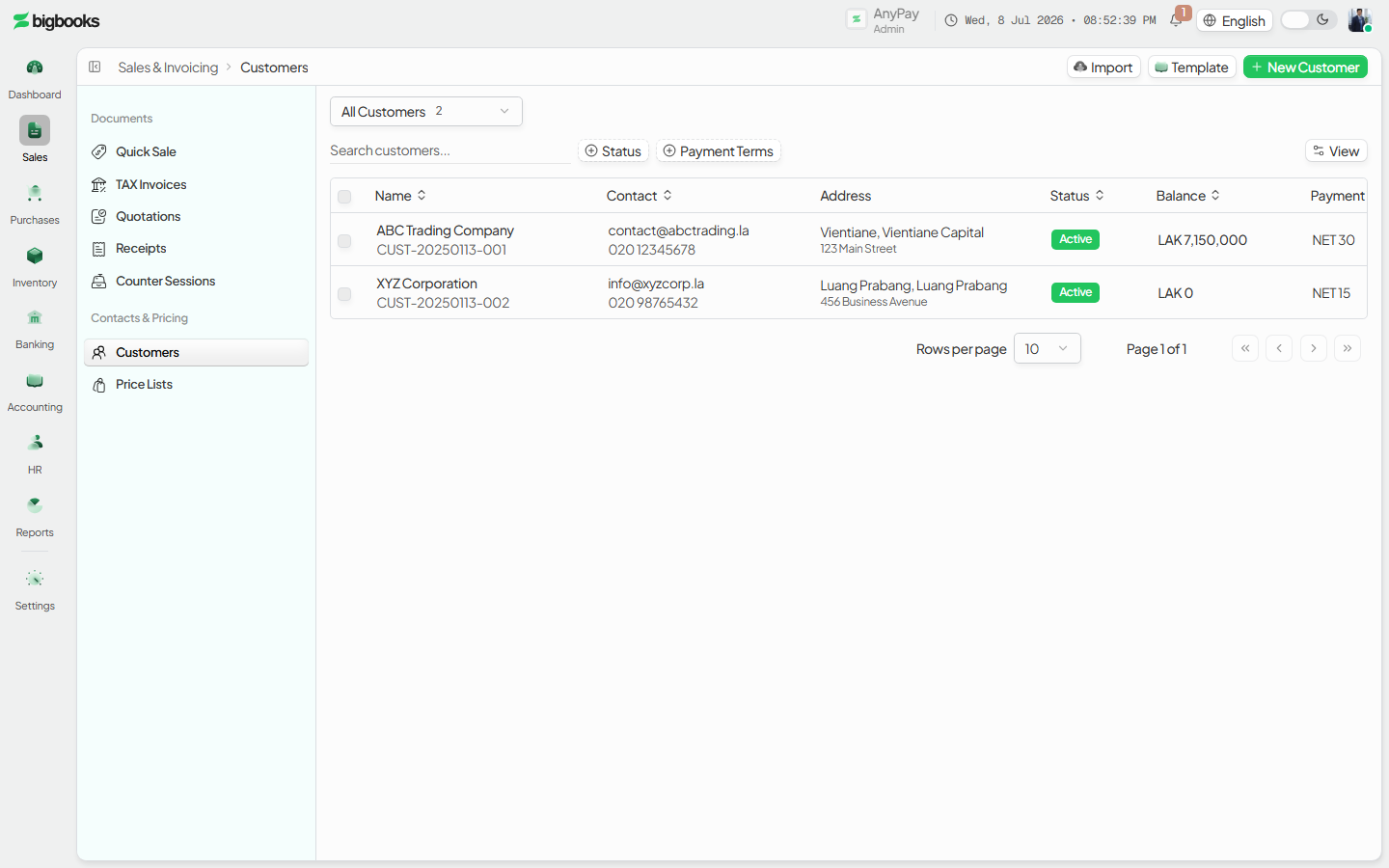This screenshot has height=868, width=1389.
Task: Open the Reports module
Action: pos(35,517)
